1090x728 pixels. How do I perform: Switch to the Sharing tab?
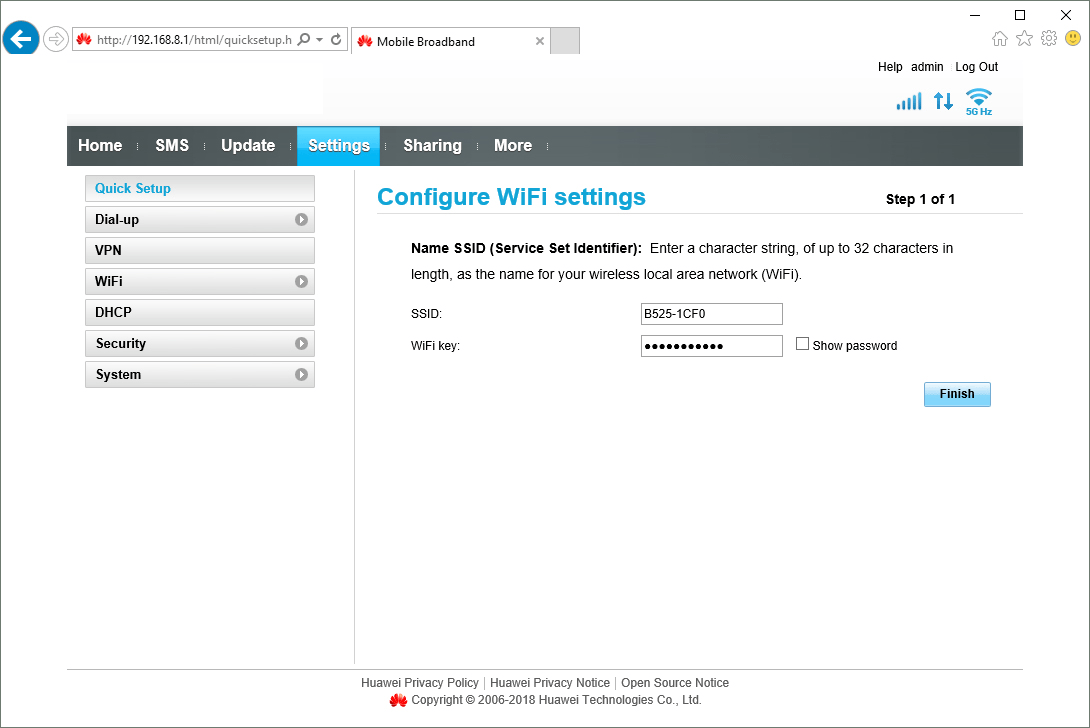click(x=432, y=145)
